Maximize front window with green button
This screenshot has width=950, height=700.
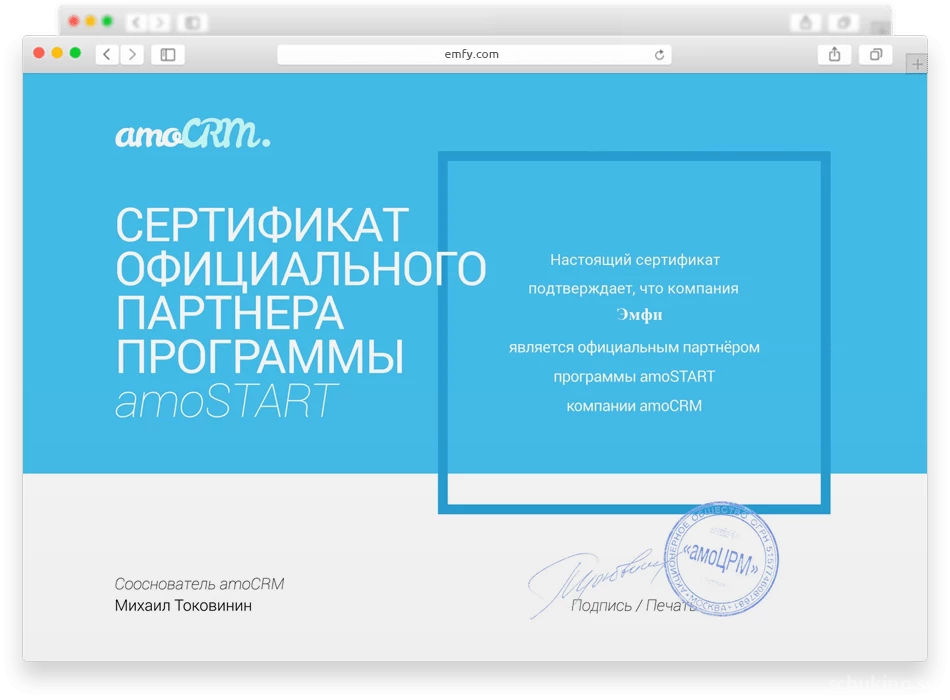point(75,53)
